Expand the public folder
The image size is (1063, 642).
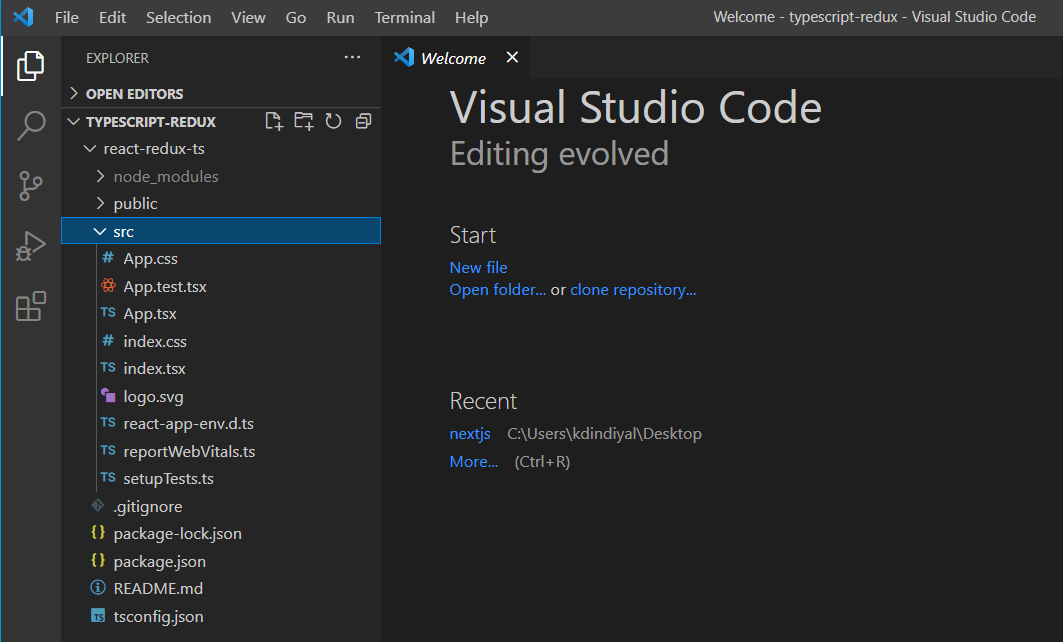[135, 203]
